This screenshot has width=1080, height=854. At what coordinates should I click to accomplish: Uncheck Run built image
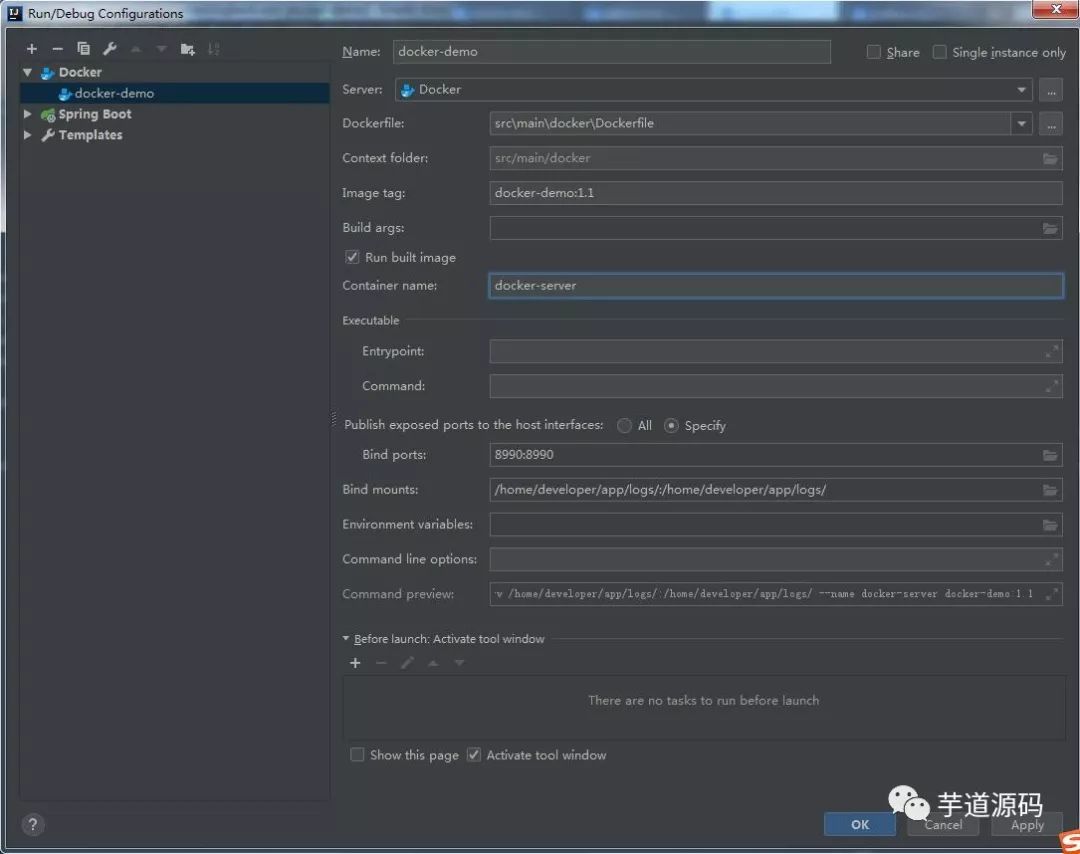pyautogui.click(x=352, y=258)
